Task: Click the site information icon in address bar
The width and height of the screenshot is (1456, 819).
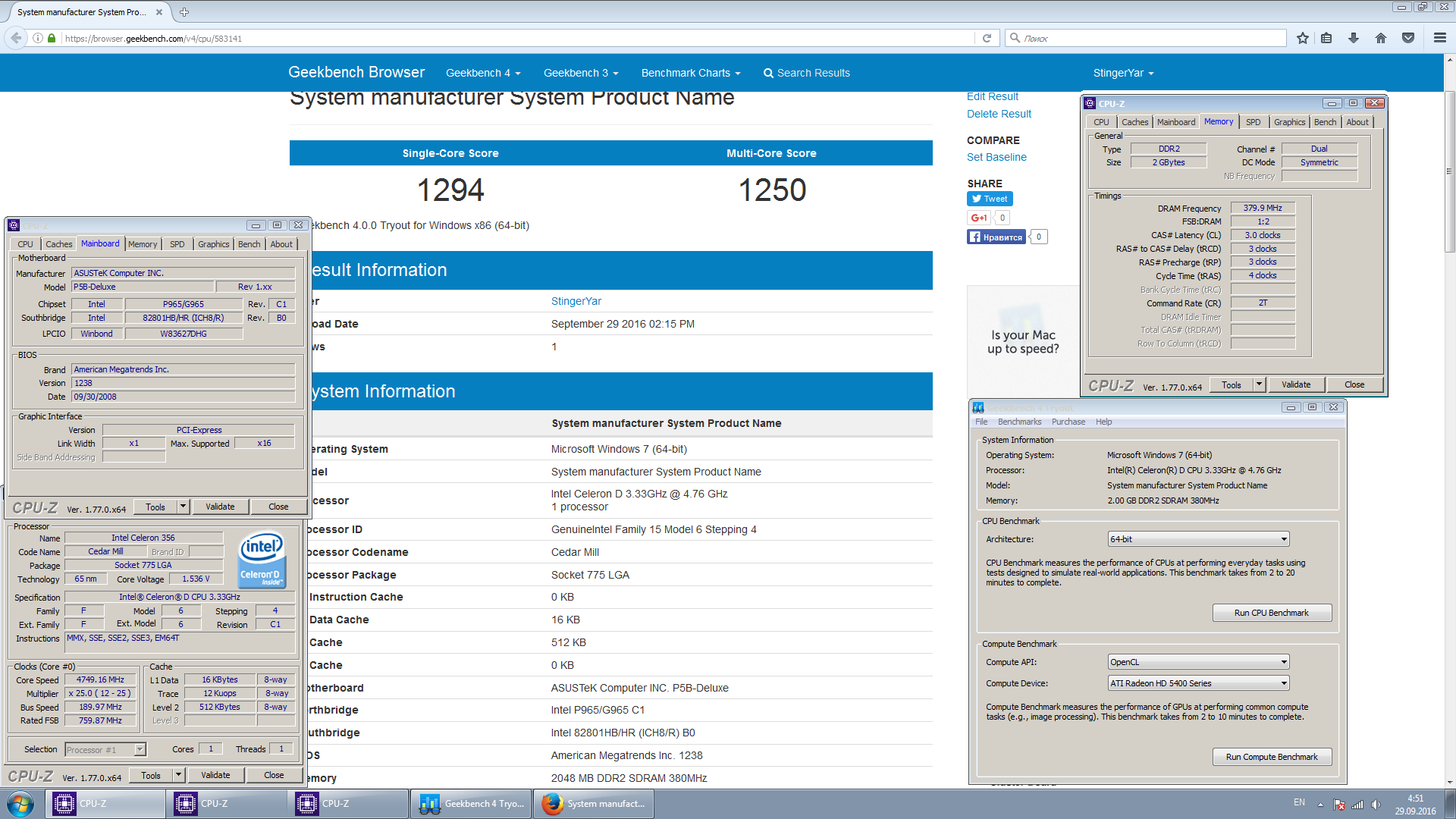Action: (x=38, y=38)
